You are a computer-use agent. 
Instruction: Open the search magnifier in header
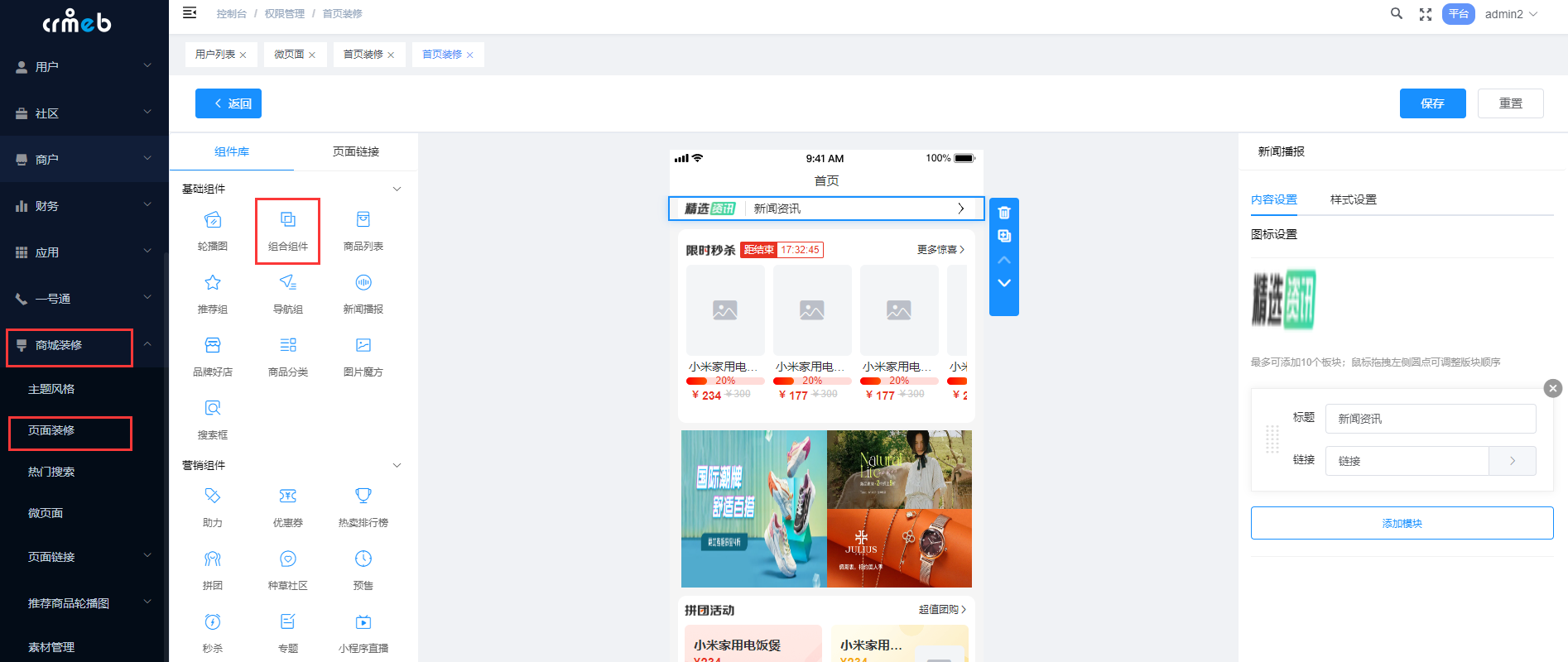(1397, 14)
